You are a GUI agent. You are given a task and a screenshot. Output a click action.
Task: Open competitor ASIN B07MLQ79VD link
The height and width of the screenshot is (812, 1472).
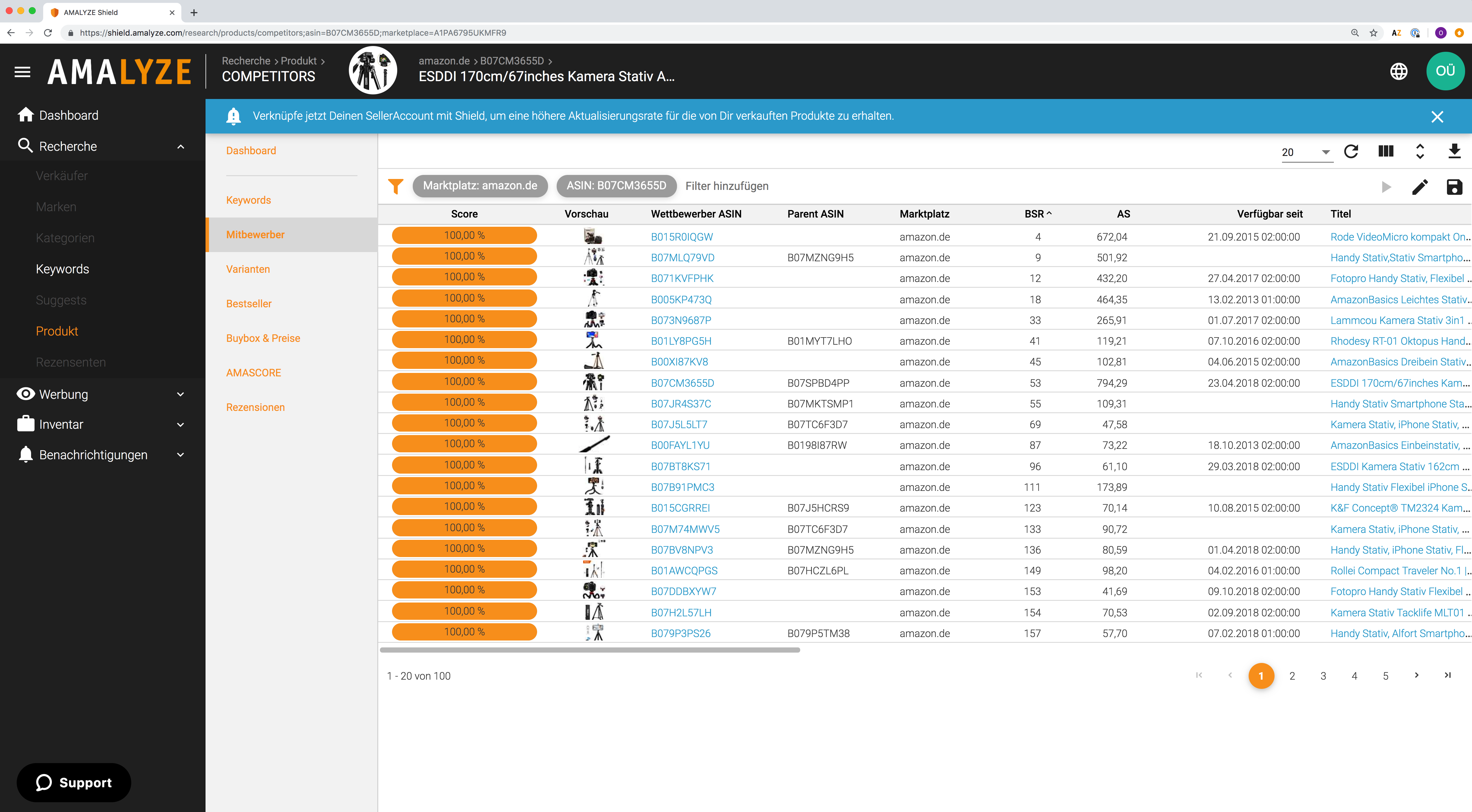click(682, 258)
